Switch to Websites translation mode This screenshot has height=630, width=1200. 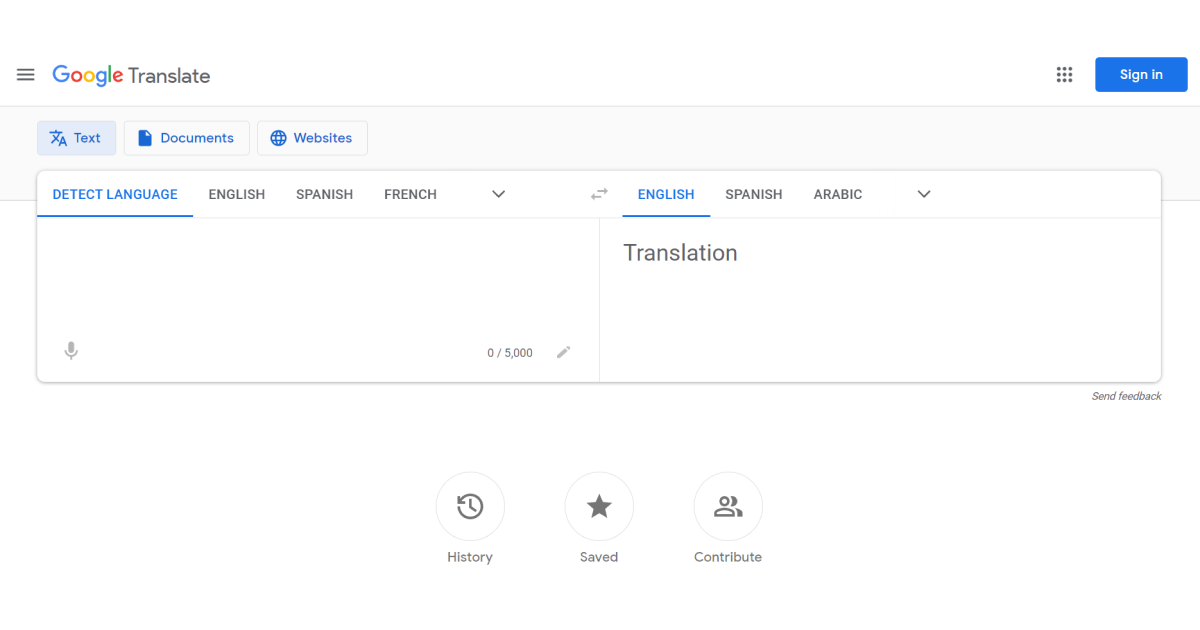[x=312, y=137]
